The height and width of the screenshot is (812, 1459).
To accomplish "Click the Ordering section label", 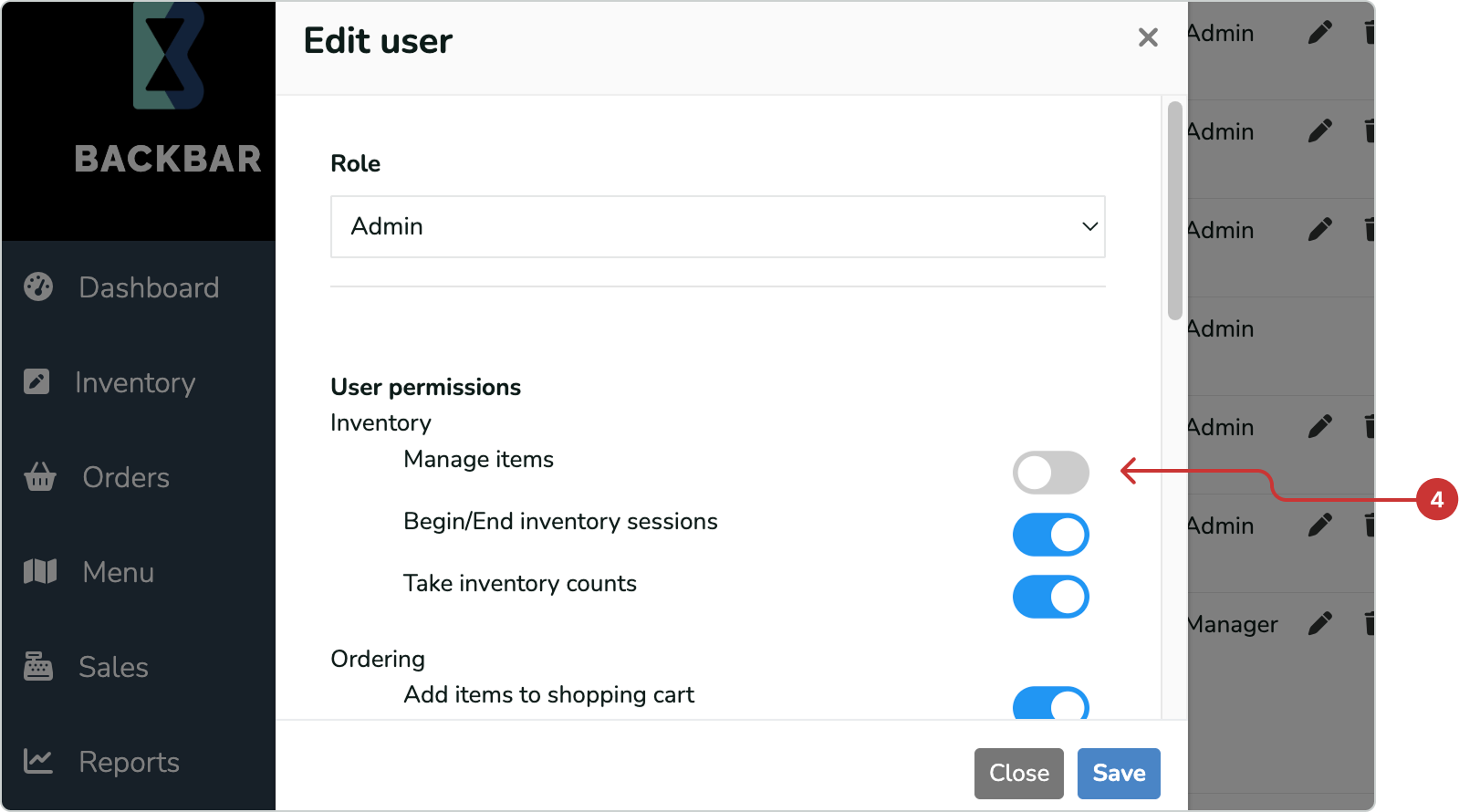I will (378, 659).
